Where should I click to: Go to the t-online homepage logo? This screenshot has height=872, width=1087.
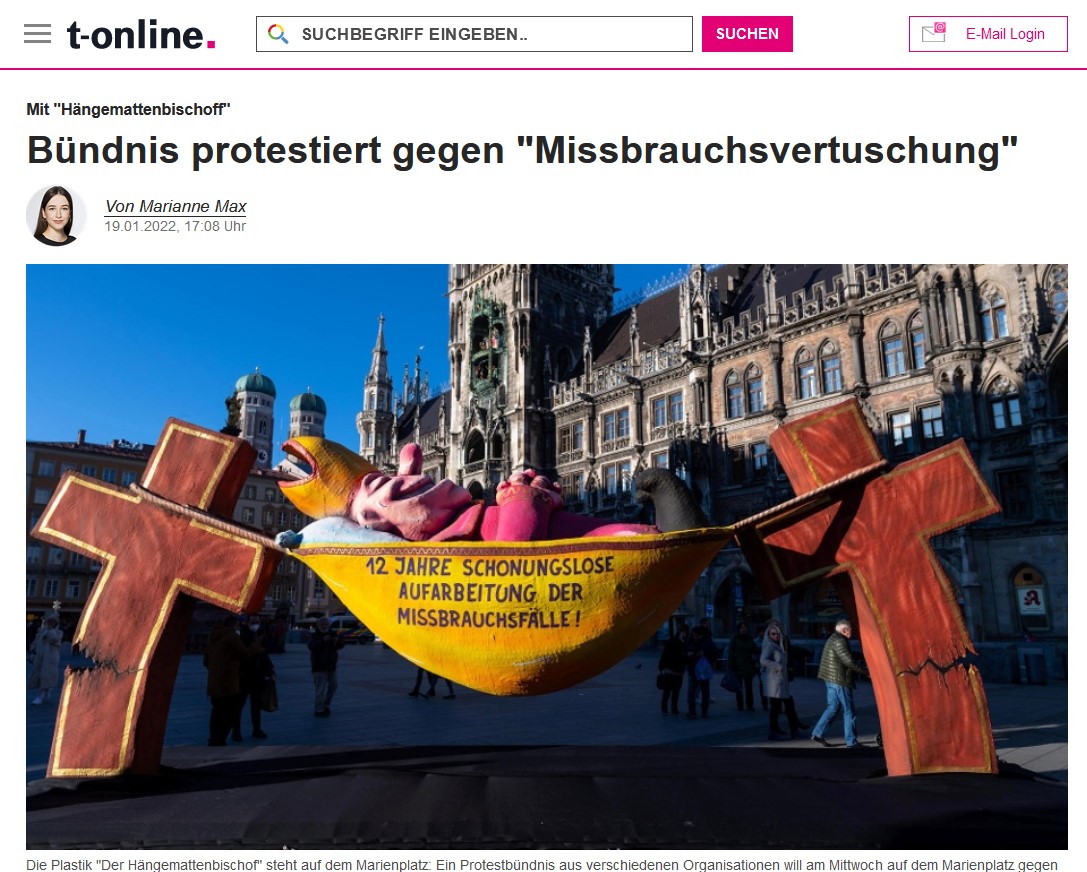(x=141, y=35)
